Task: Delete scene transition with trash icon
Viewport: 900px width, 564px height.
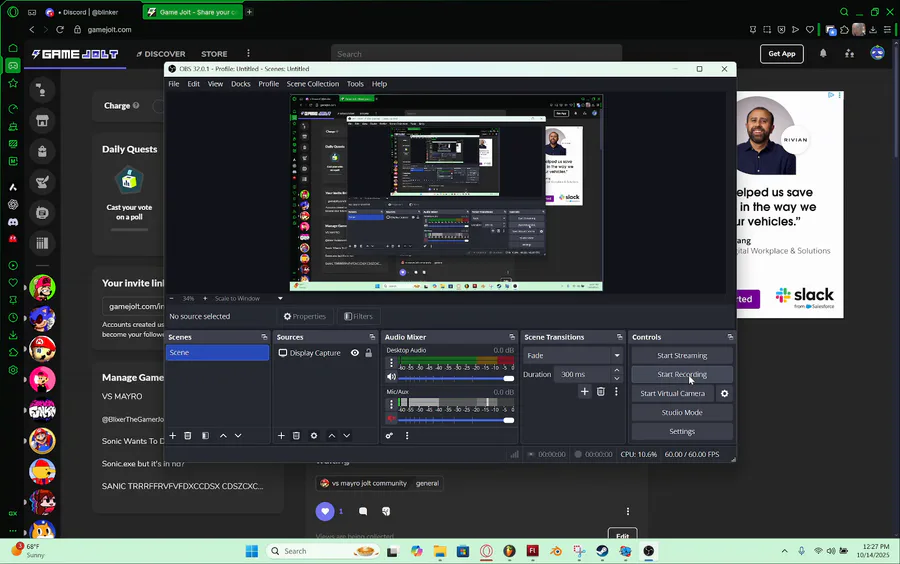Action: [x=600, y=391]
